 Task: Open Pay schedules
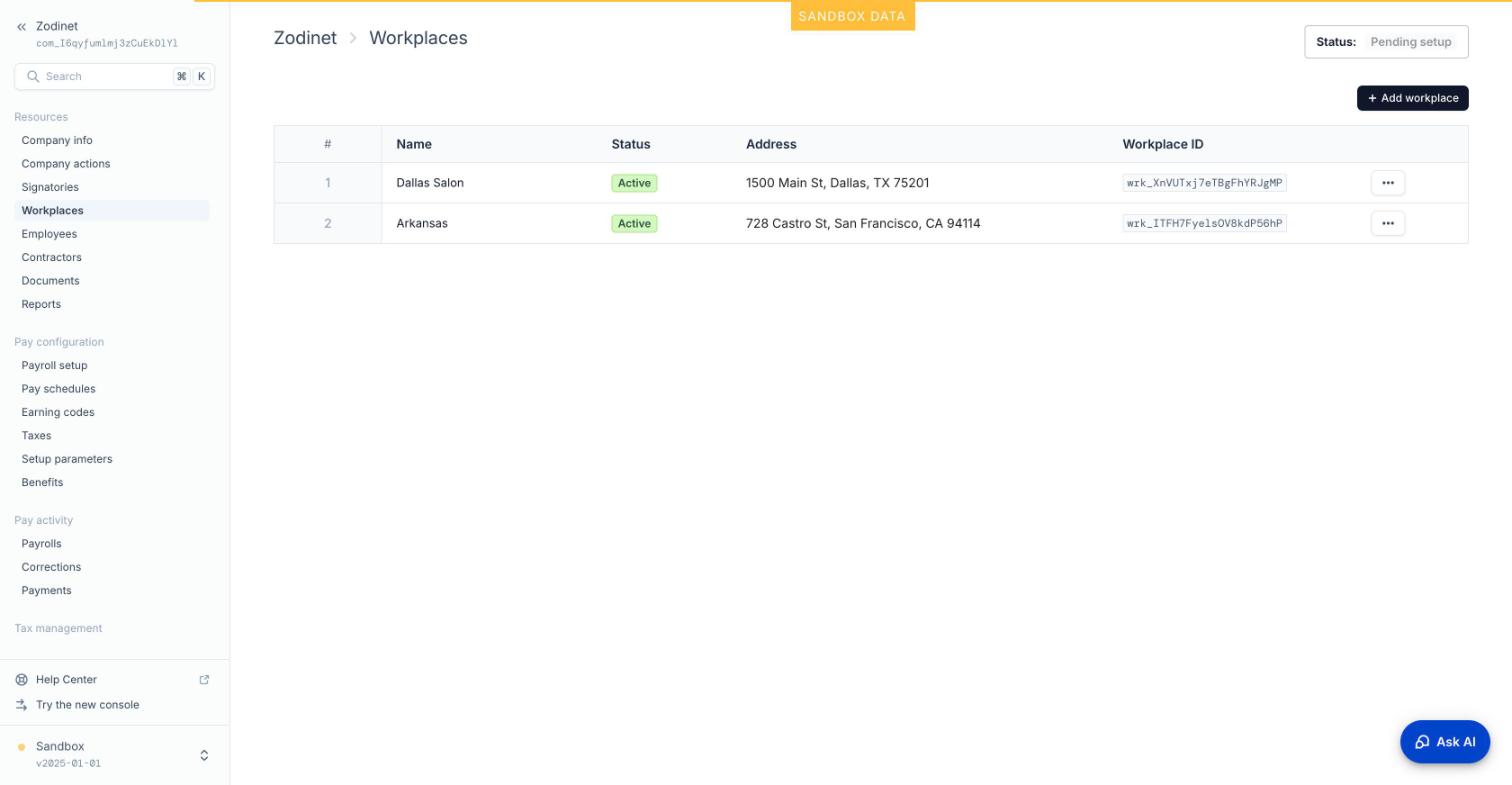58,389
